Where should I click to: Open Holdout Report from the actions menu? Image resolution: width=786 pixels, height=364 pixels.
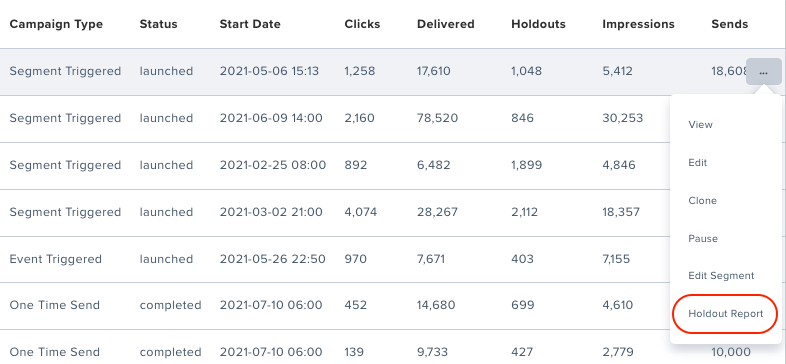click(725, 314)
